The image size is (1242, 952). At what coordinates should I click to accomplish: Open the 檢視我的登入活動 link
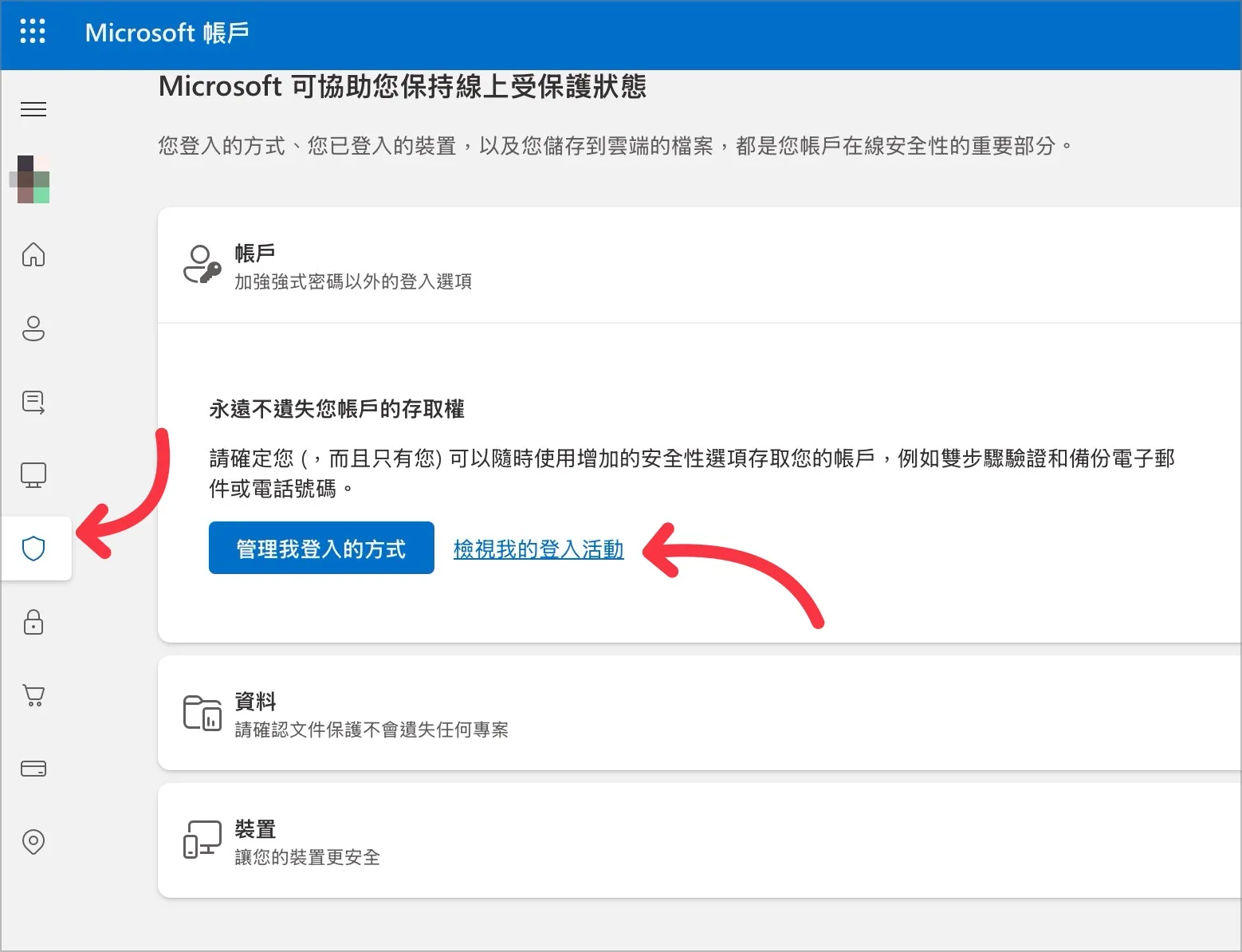point(538,549)
